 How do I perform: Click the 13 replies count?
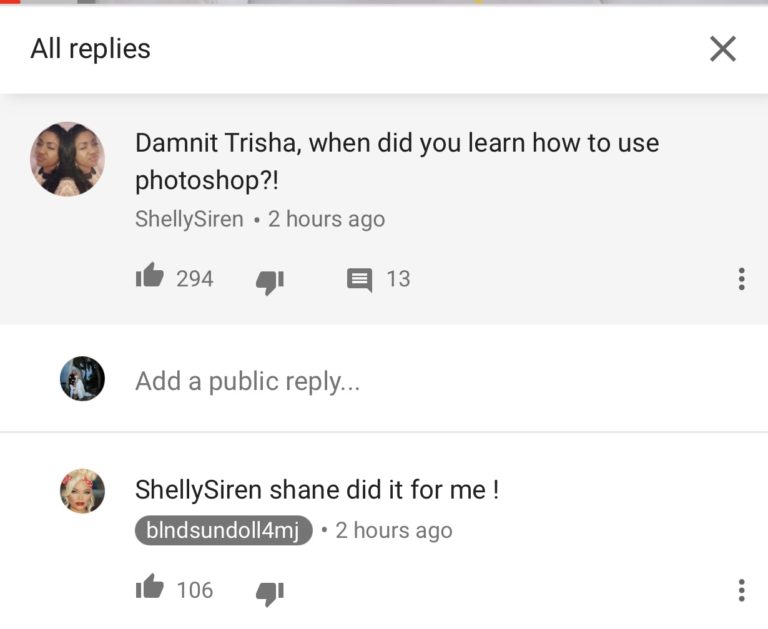[x=398, y=279]
